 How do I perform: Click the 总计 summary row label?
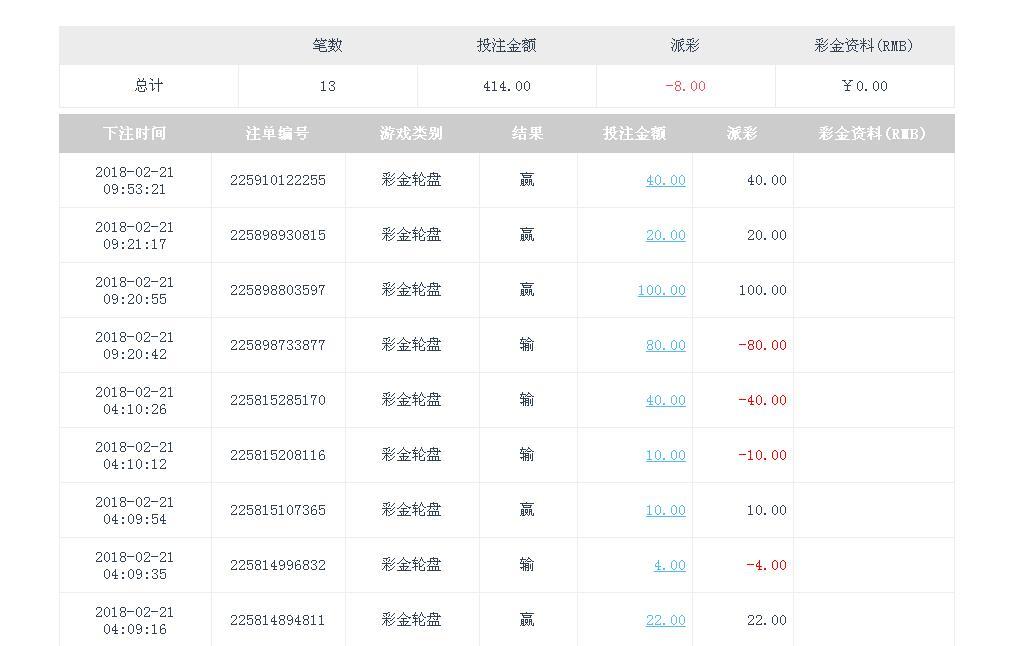point(148,86)
